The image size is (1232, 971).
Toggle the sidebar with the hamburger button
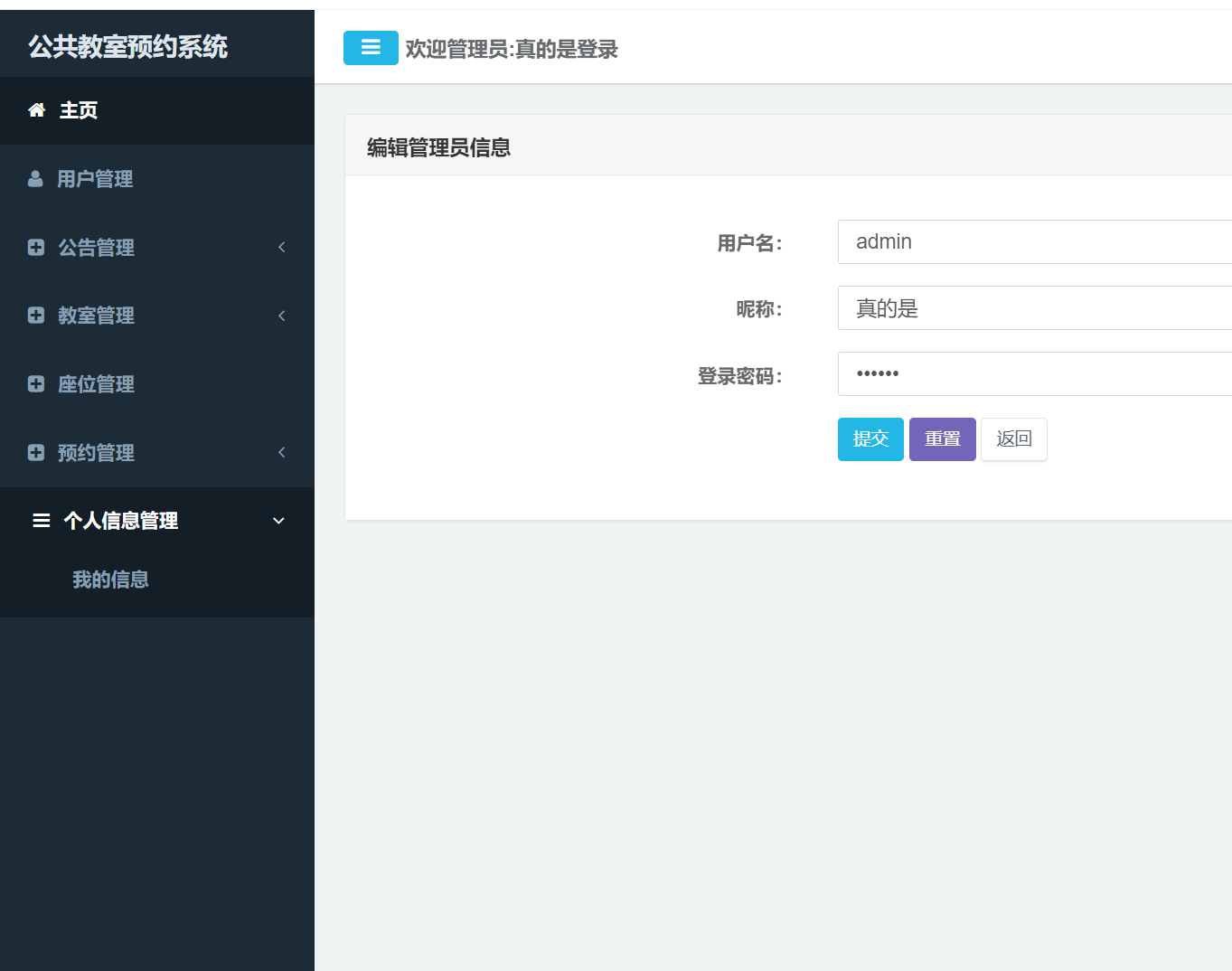click(371, 48)
